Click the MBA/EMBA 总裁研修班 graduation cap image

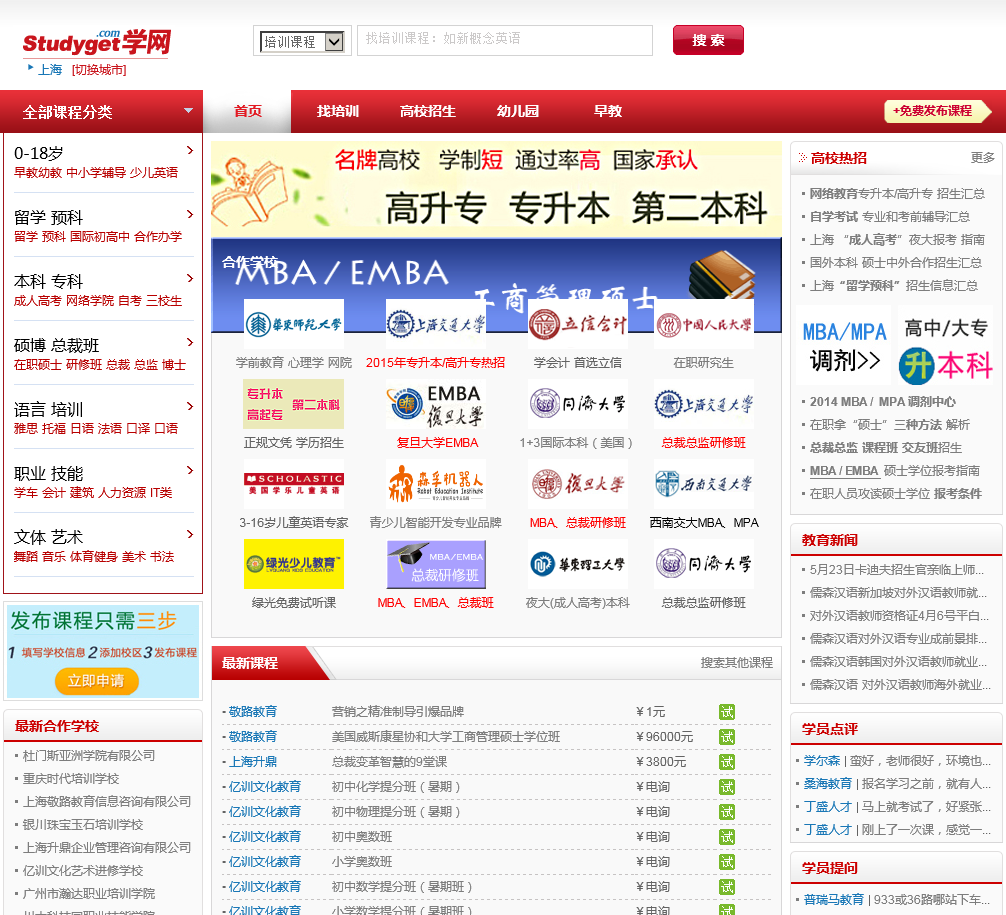(436, 564)
